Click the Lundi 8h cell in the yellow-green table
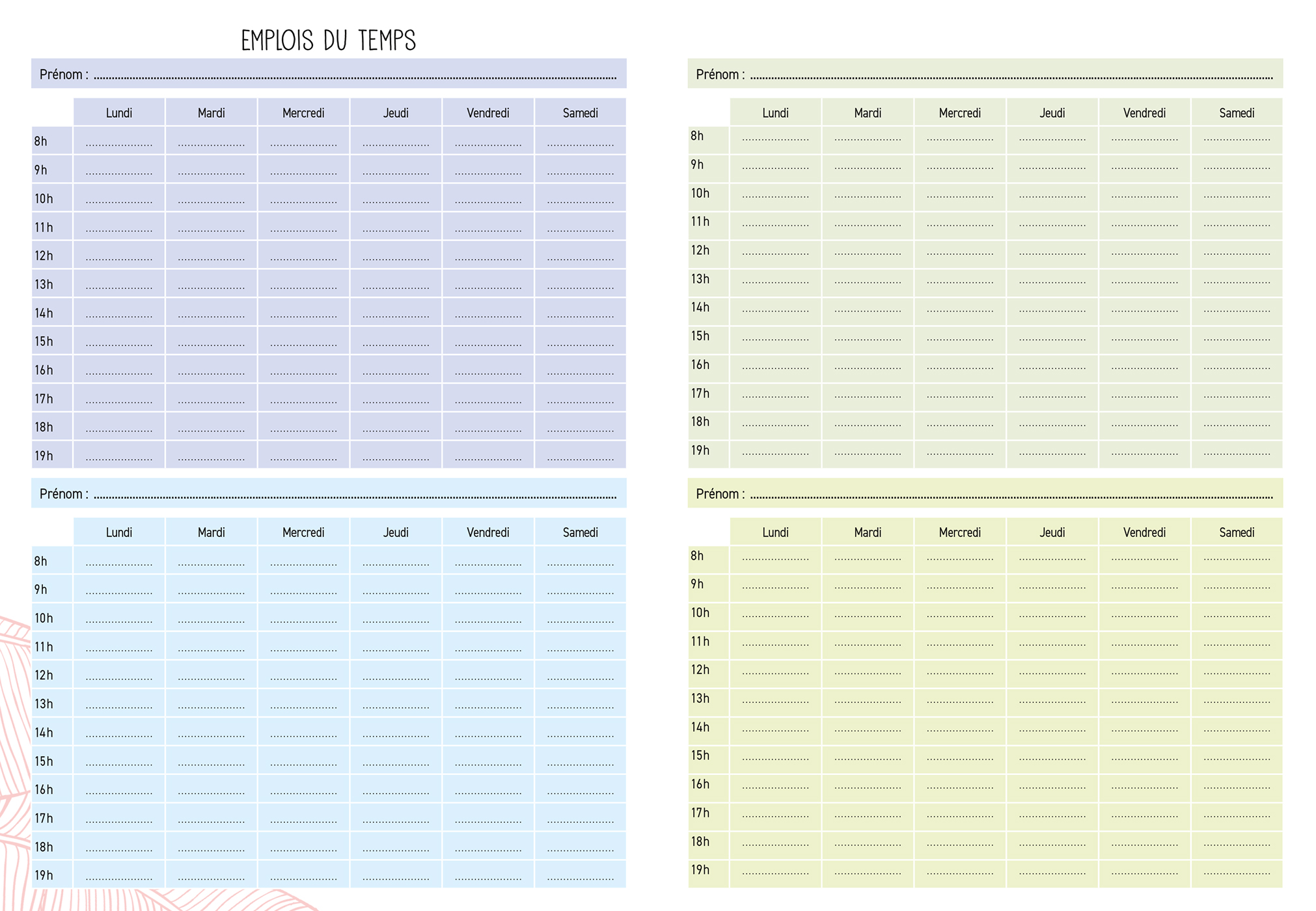 point(775,558)
